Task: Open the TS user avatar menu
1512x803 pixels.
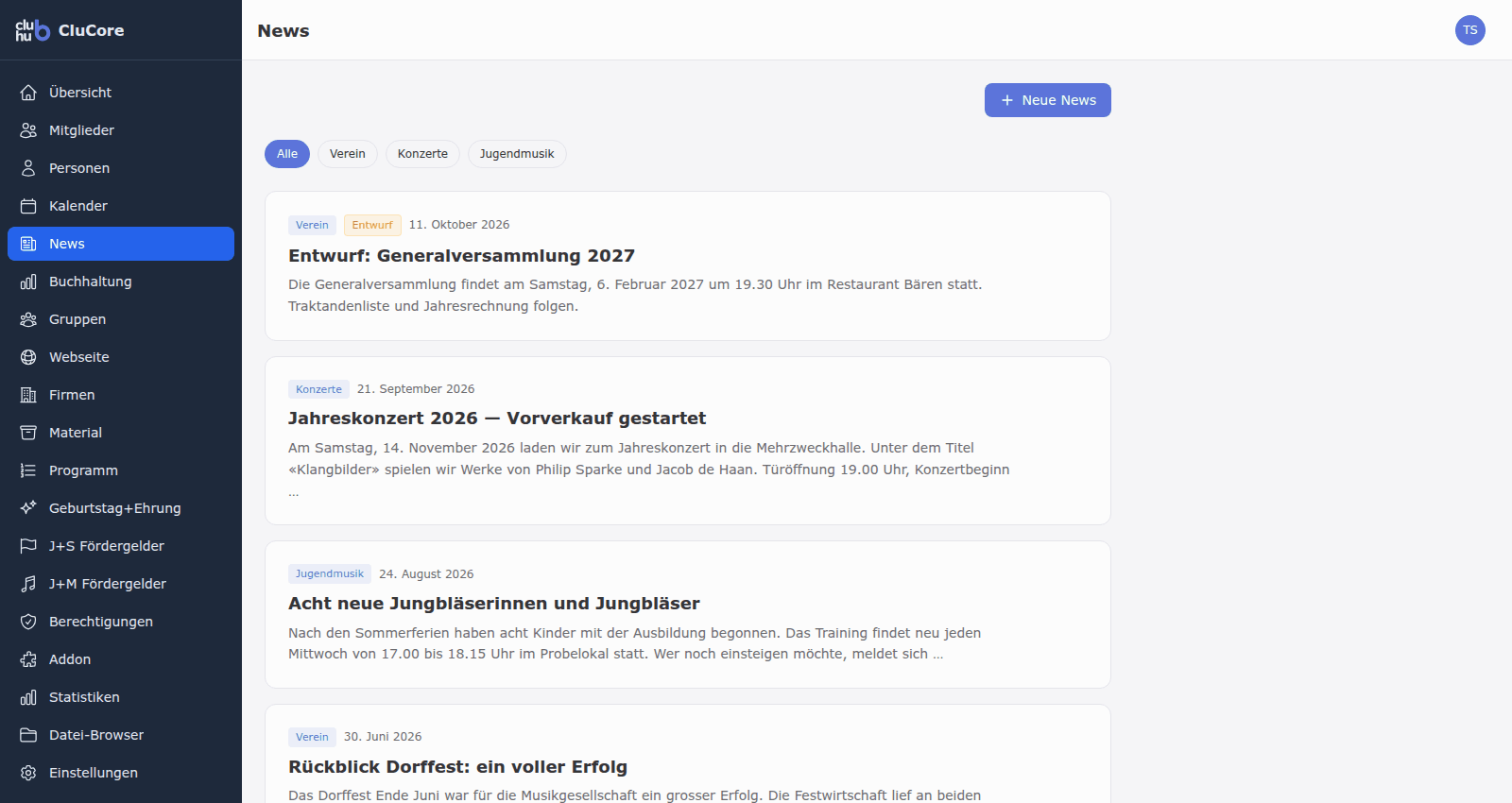Action: pos(1470,30)
